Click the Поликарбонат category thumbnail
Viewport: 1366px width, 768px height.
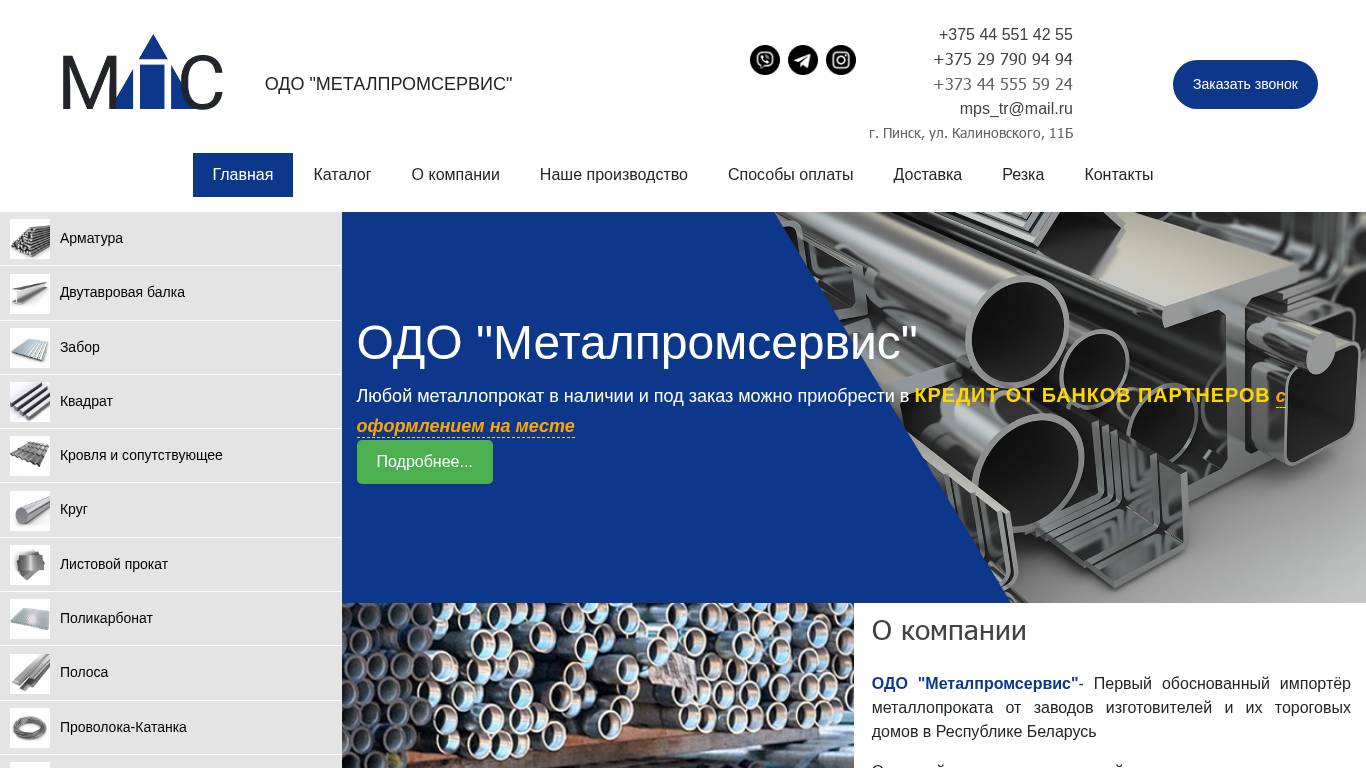pyautogui.click(x=30, y=619)
